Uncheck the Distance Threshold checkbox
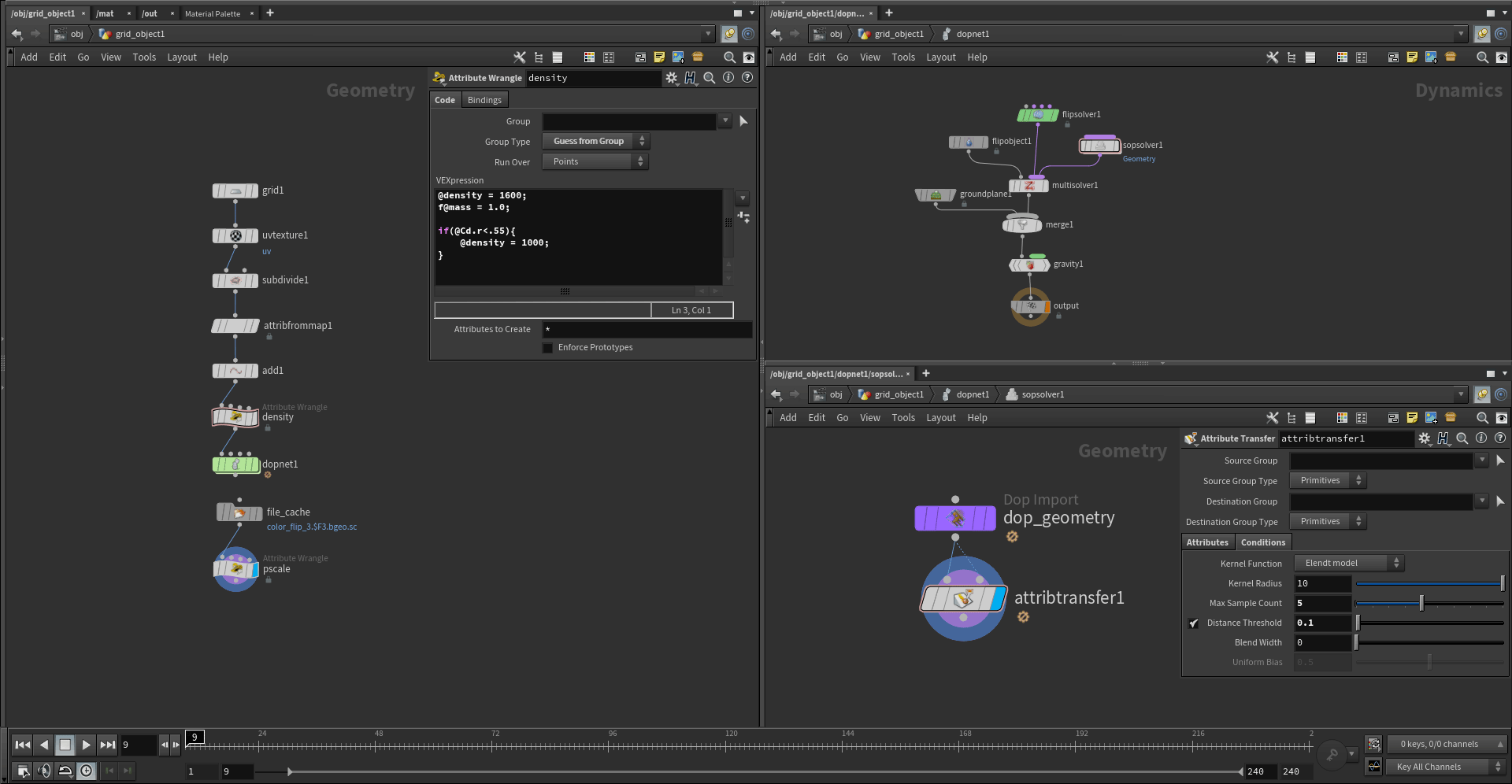This screenshot has width=1512, height=784. click(x=1194, y=623)
